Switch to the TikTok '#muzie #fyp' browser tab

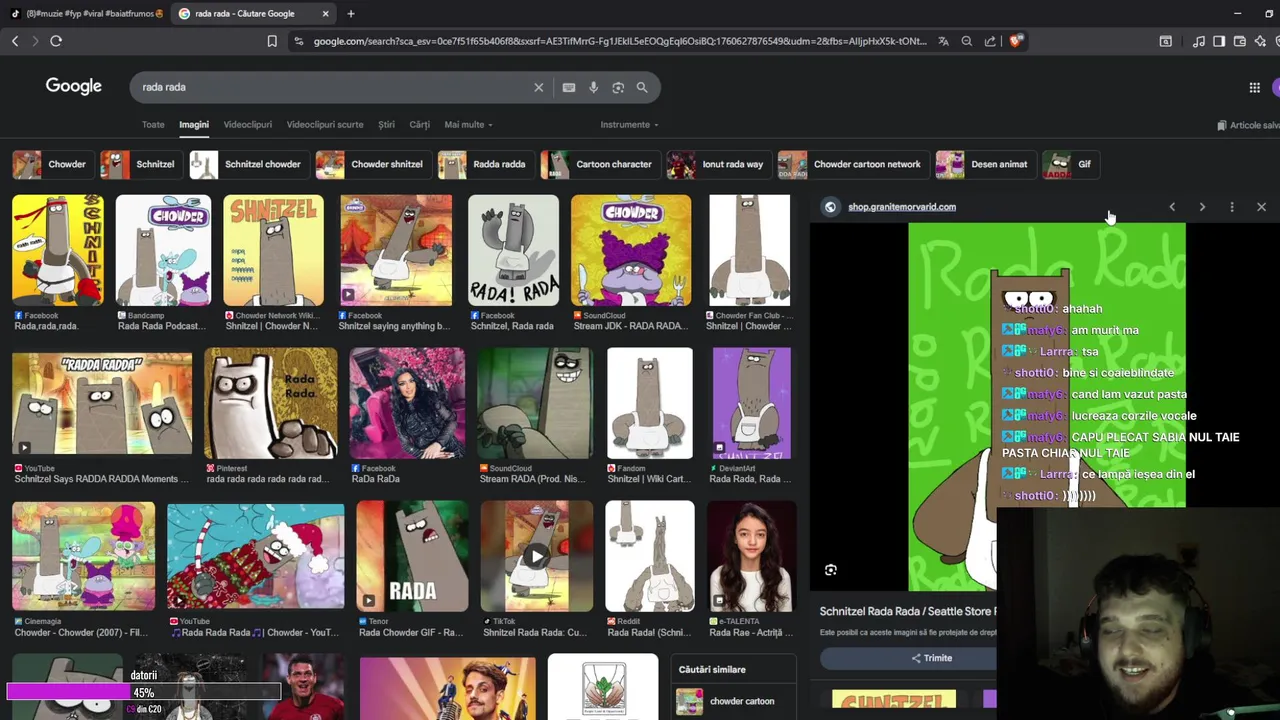85,14
